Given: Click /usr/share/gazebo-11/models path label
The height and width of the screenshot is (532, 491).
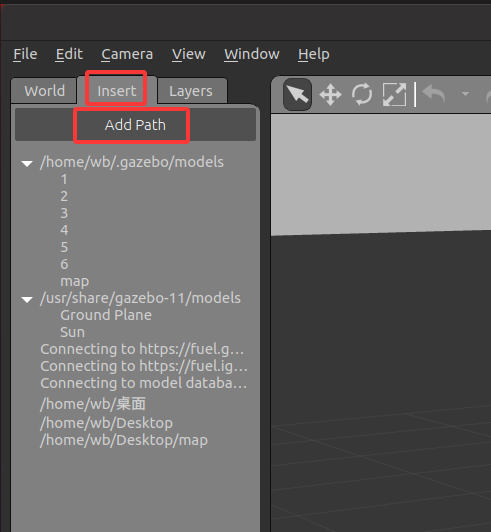Looking at the screenshot, I should click(140, 298).
